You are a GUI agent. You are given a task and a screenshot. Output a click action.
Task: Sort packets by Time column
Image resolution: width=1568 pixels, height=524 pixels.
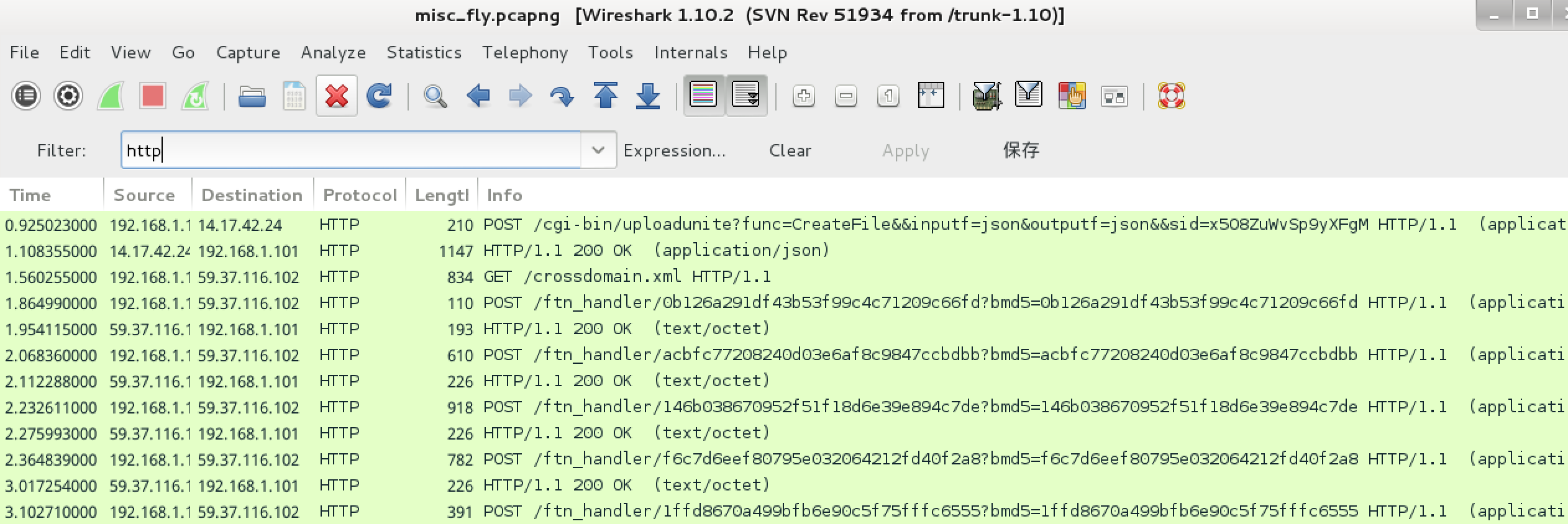coord(52,195)
